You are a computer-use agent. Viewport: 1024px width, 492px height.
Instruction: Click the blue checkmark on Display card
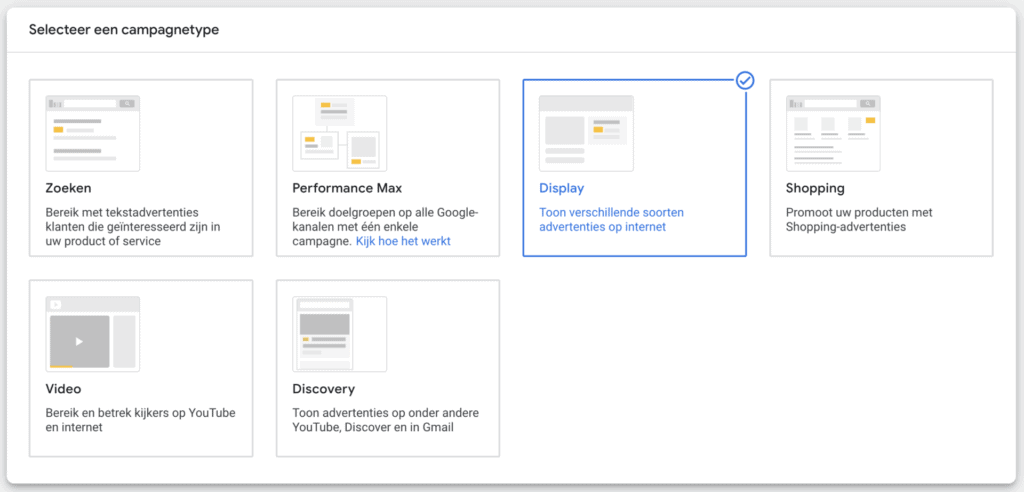tap(745, 80)
